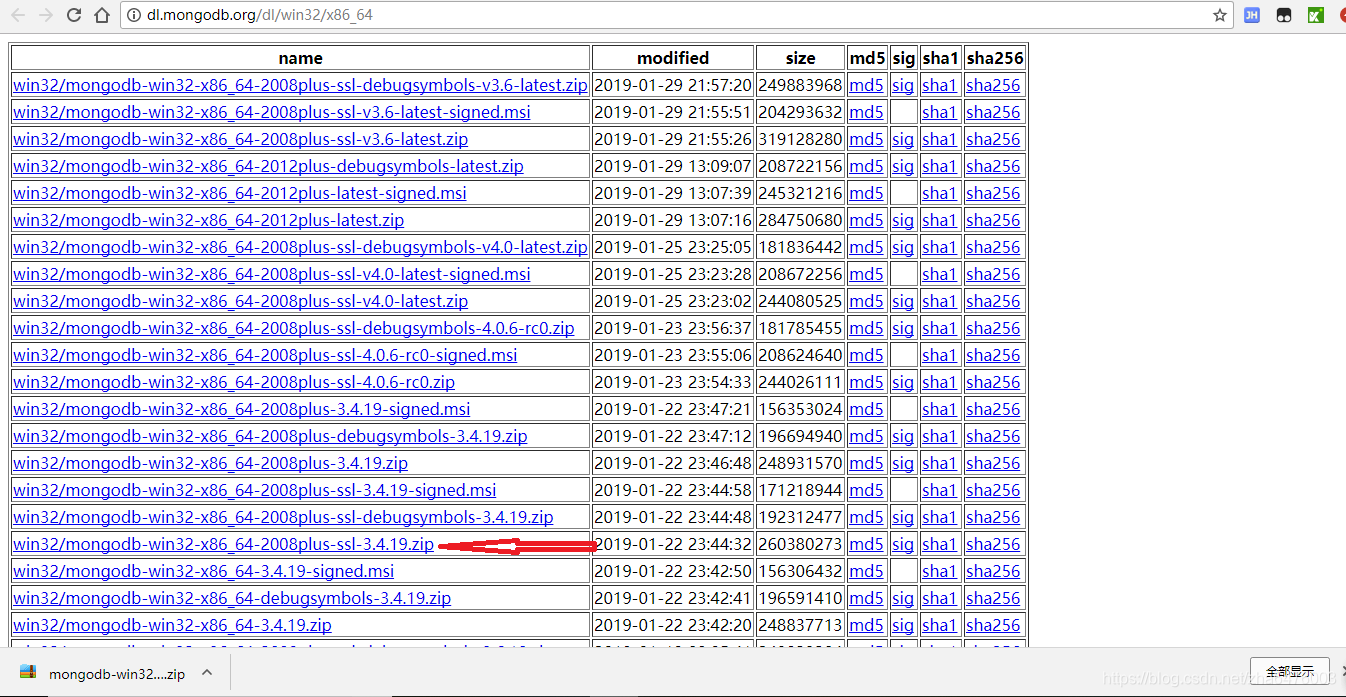The width and height of the screenshot is (1346, 697).
Task: Open the JH browser extension
Action: pyautogui.click(x=1251, y=15)
